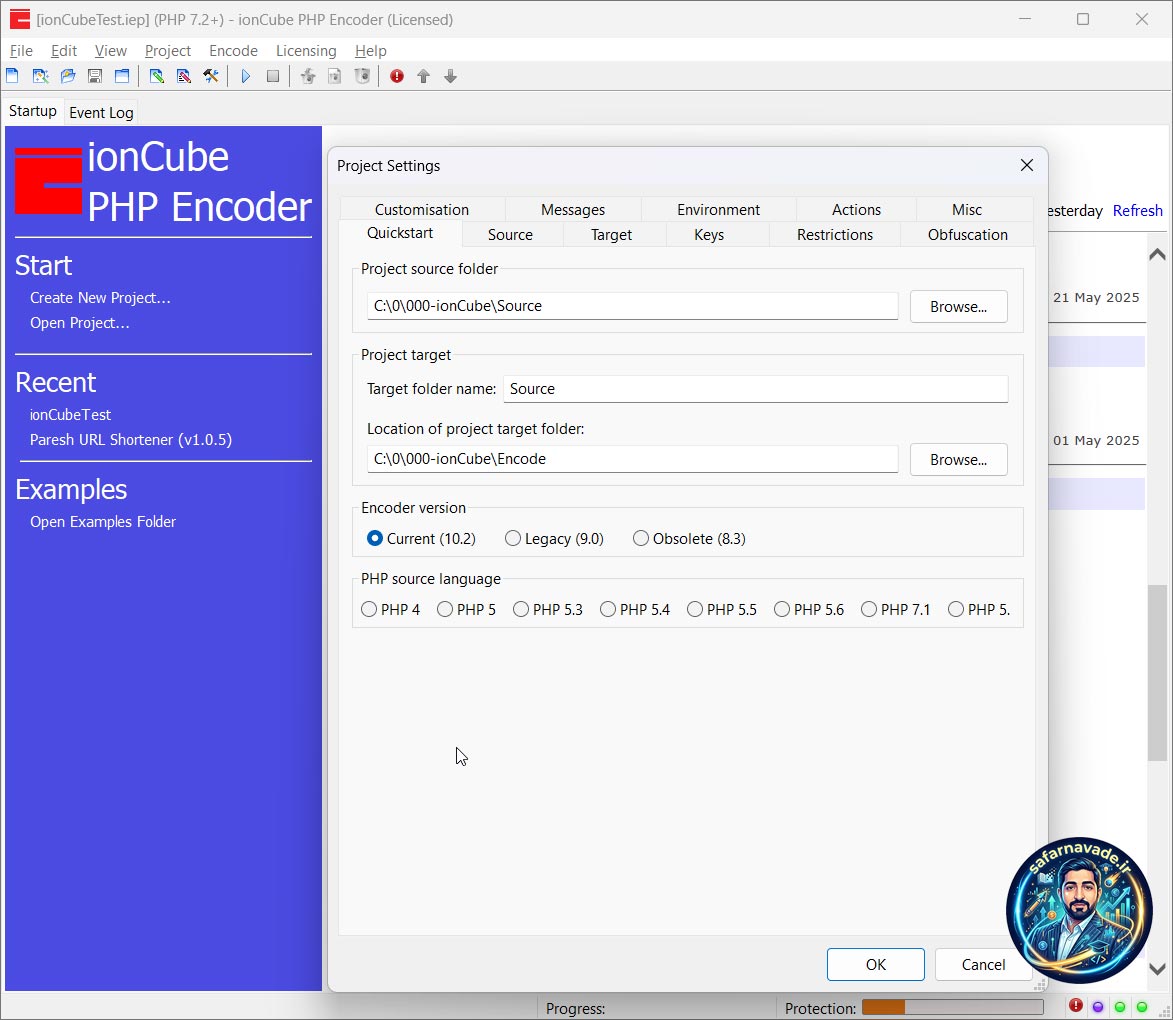Open the Obfuscation tab
The width and height of the screenshot is (1173, 1020).
click(x=967, y=234)
